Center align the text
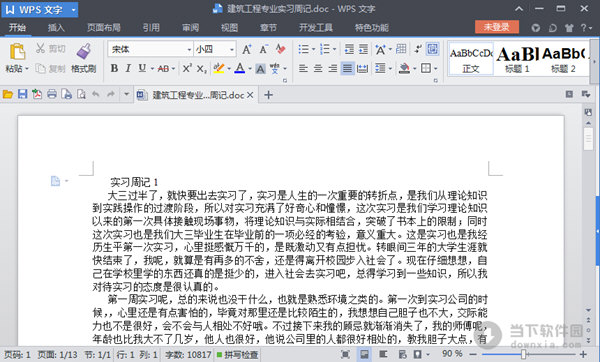The height and width of the screenshot is (362, 600). [x=318, y=68]
